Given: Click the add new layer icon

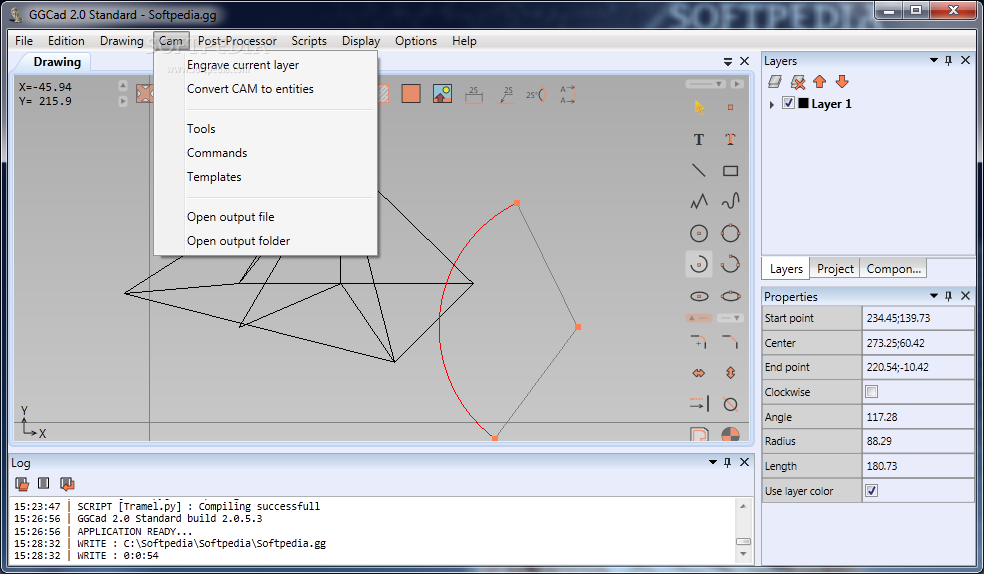Looking at the screenshot, I should 775,82.
